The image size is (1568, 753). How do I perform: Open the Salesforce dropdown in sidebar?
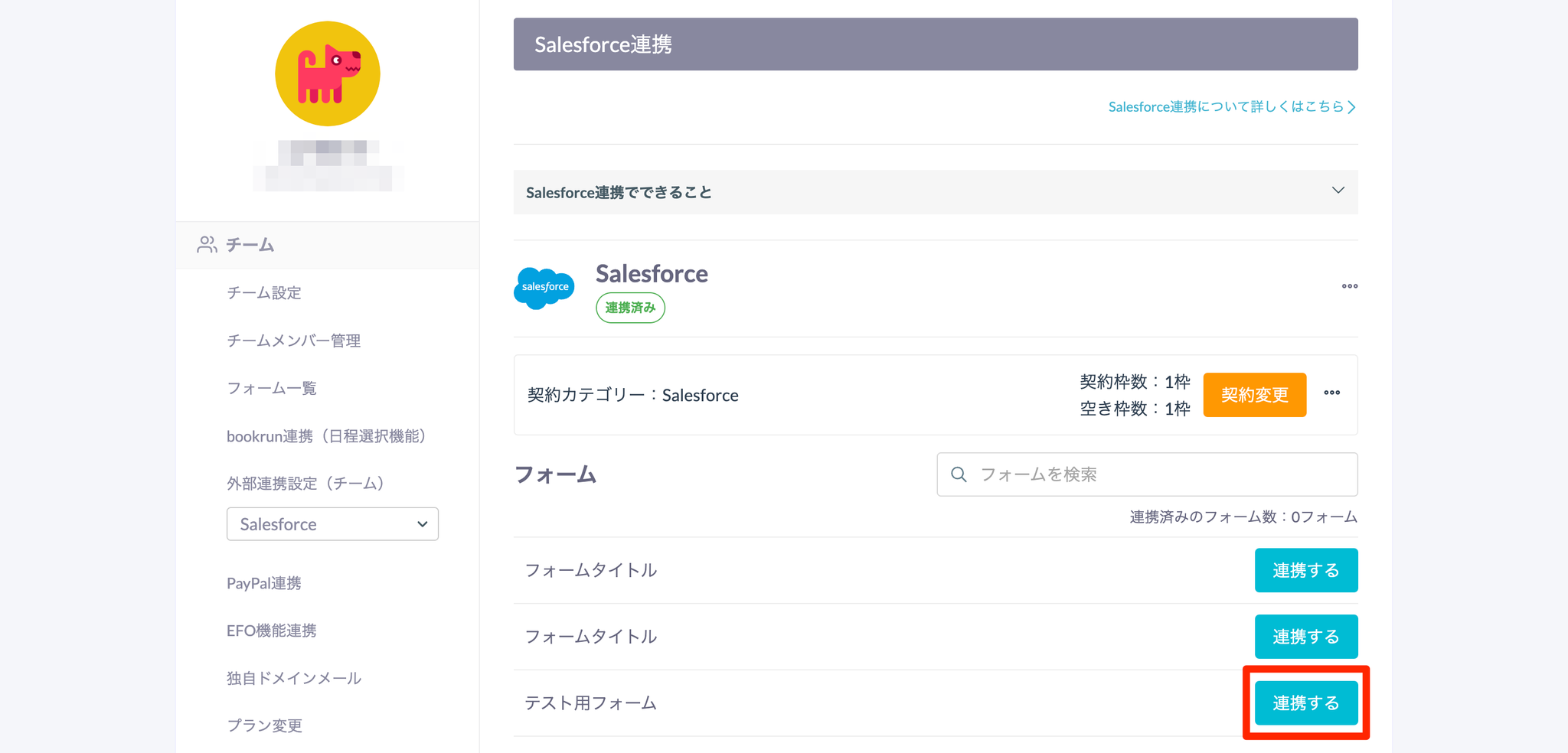point(332,524)
